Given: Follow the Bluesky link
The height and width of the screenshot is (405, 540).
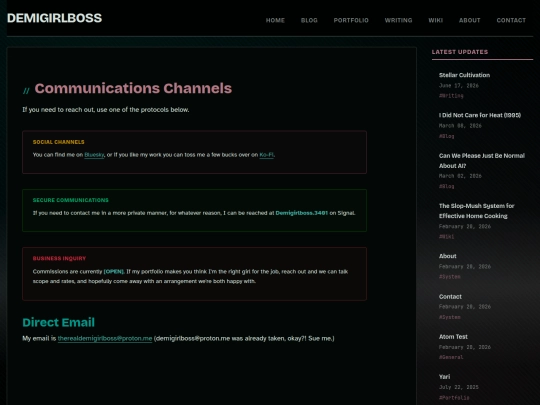Looking at the screenshot, I should (x=94, y=155).
